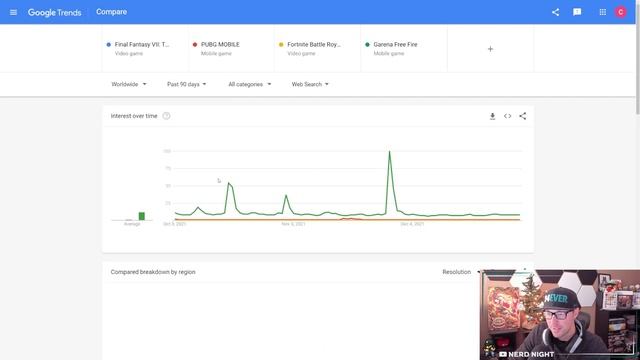
Task: Edit the Garena Free Fire search term
Action: (x=404, y=49)
